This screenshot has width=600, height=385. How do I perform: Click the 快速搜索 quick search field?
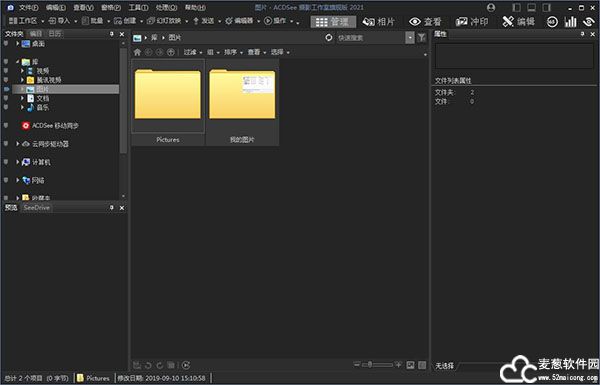[370, 38]
